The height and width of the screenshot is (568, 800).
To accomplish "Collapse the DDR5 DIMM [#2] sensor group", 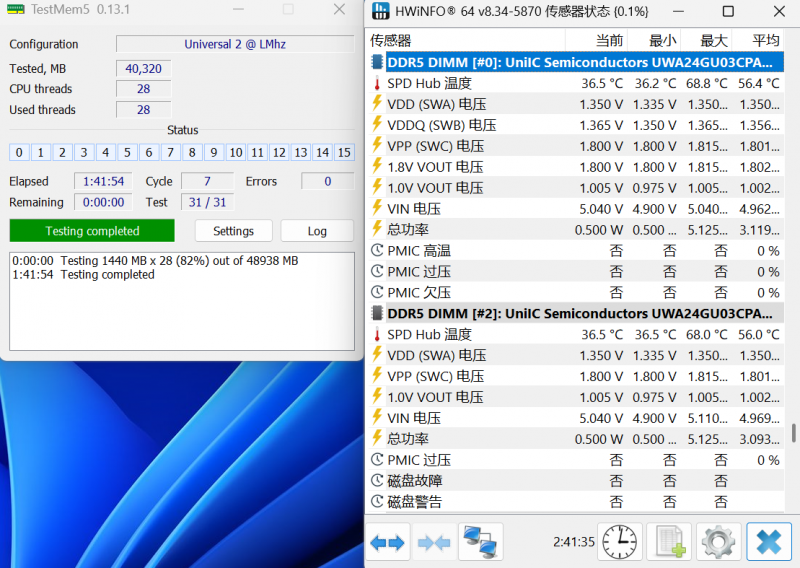I will click(580, 313).
